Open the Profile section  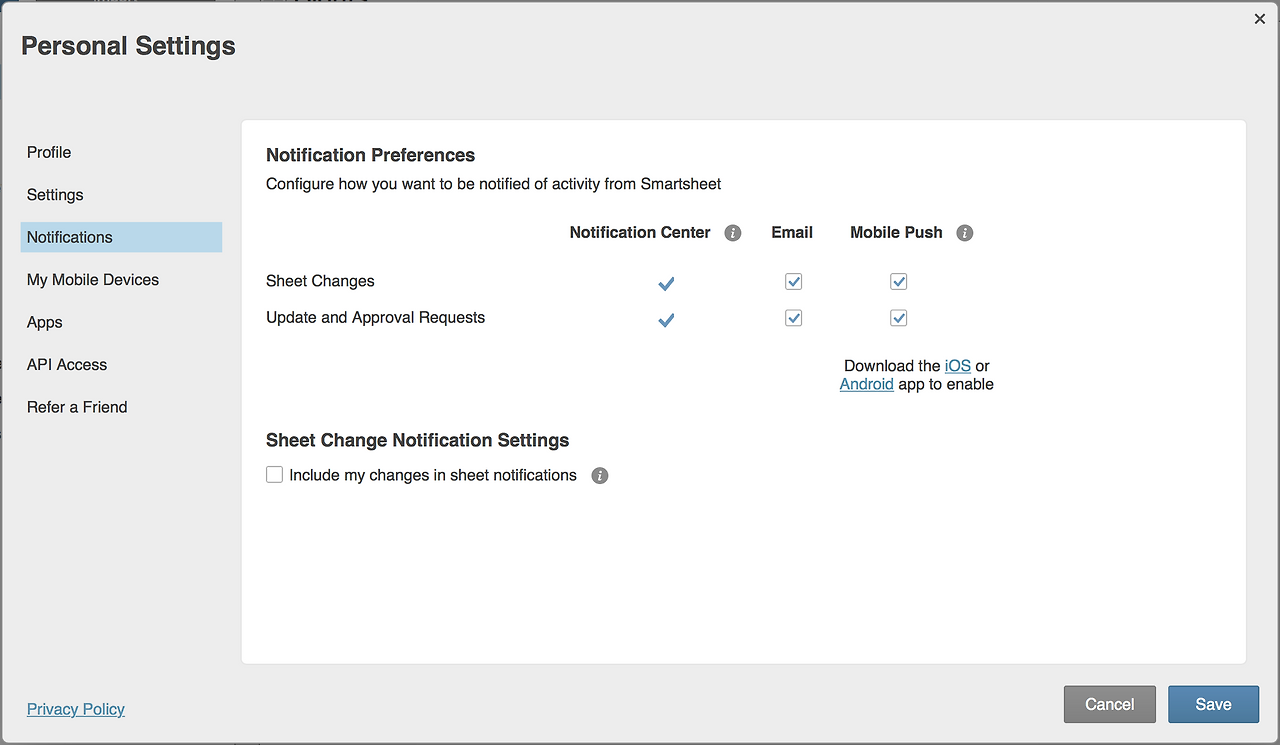[x=49, y=152]
